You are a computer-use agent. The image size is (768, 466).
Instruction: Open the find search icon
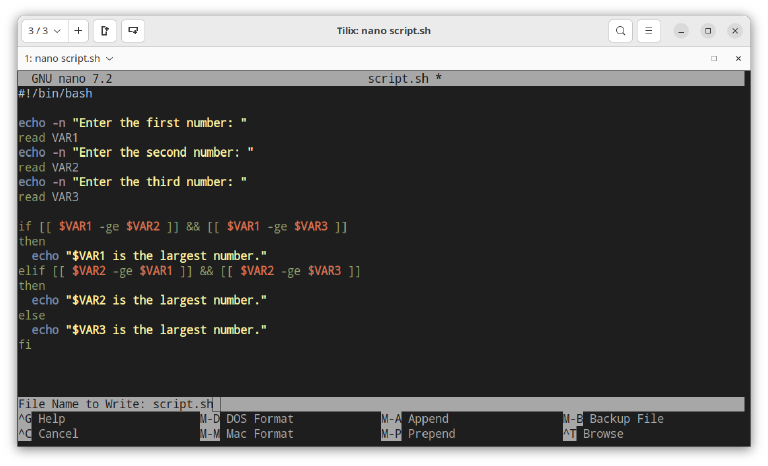pyautogui.click(x=621, y=31)
